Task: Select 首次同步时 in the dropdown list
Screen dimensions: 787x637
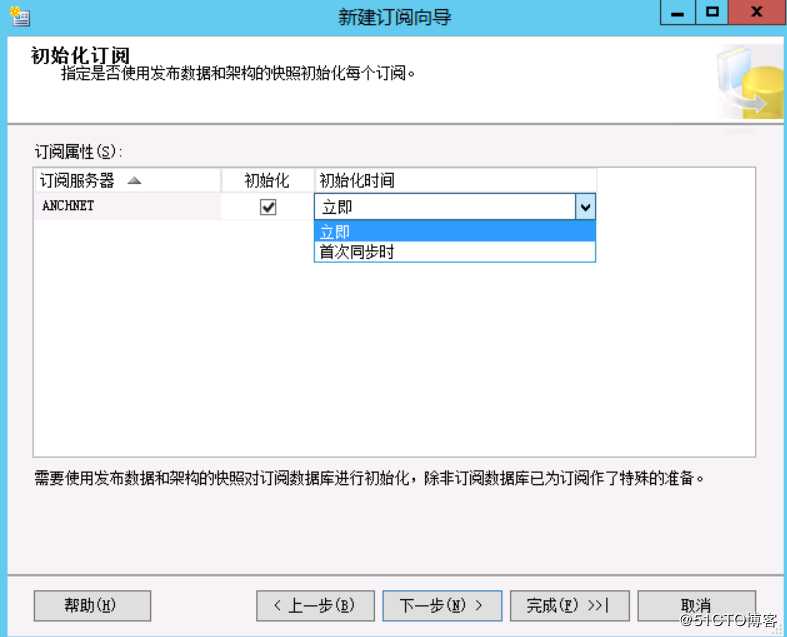Action: (x=455, y=251)
